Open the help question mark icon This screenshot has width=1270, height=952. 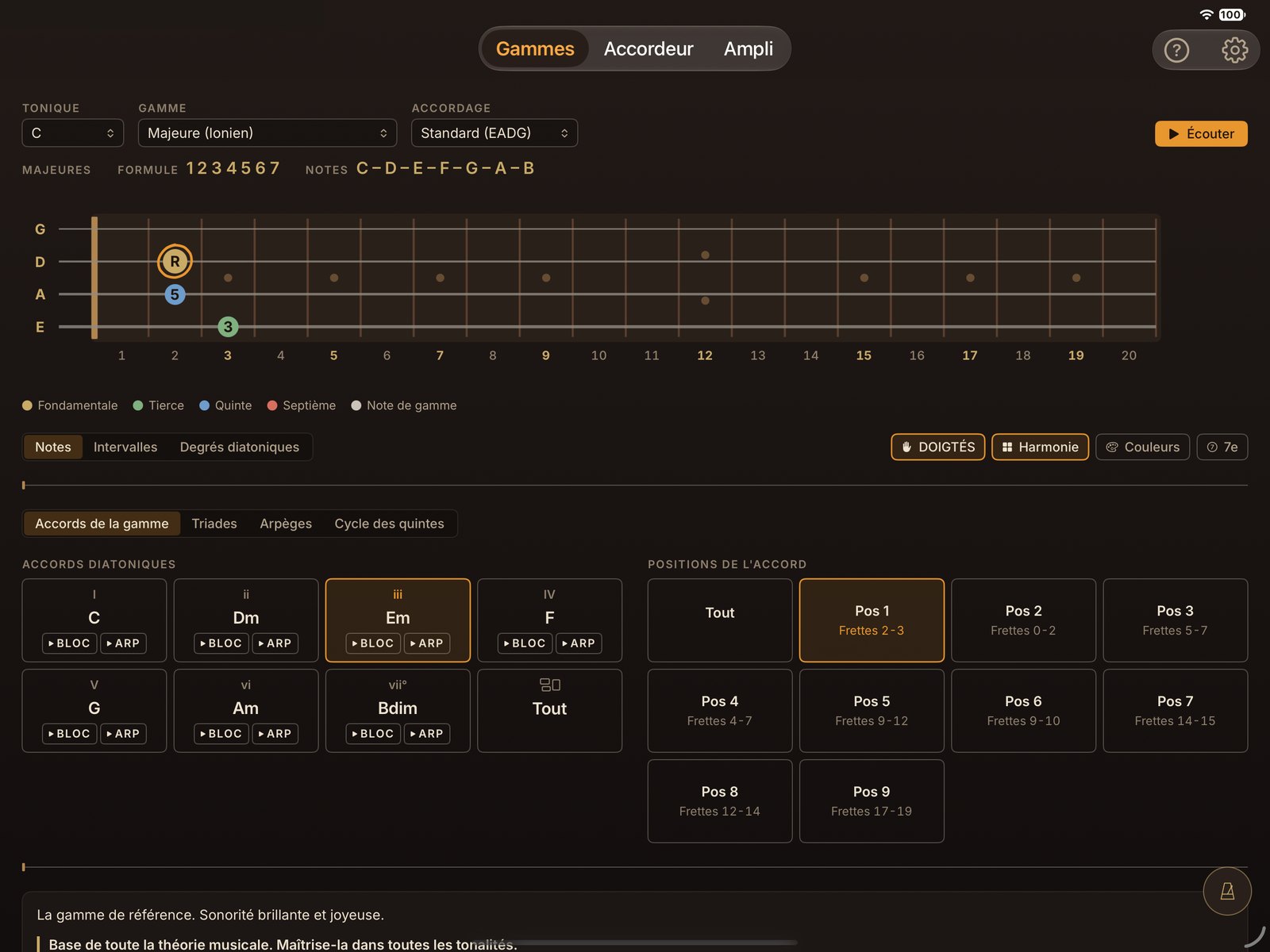tap(1176, 50)
